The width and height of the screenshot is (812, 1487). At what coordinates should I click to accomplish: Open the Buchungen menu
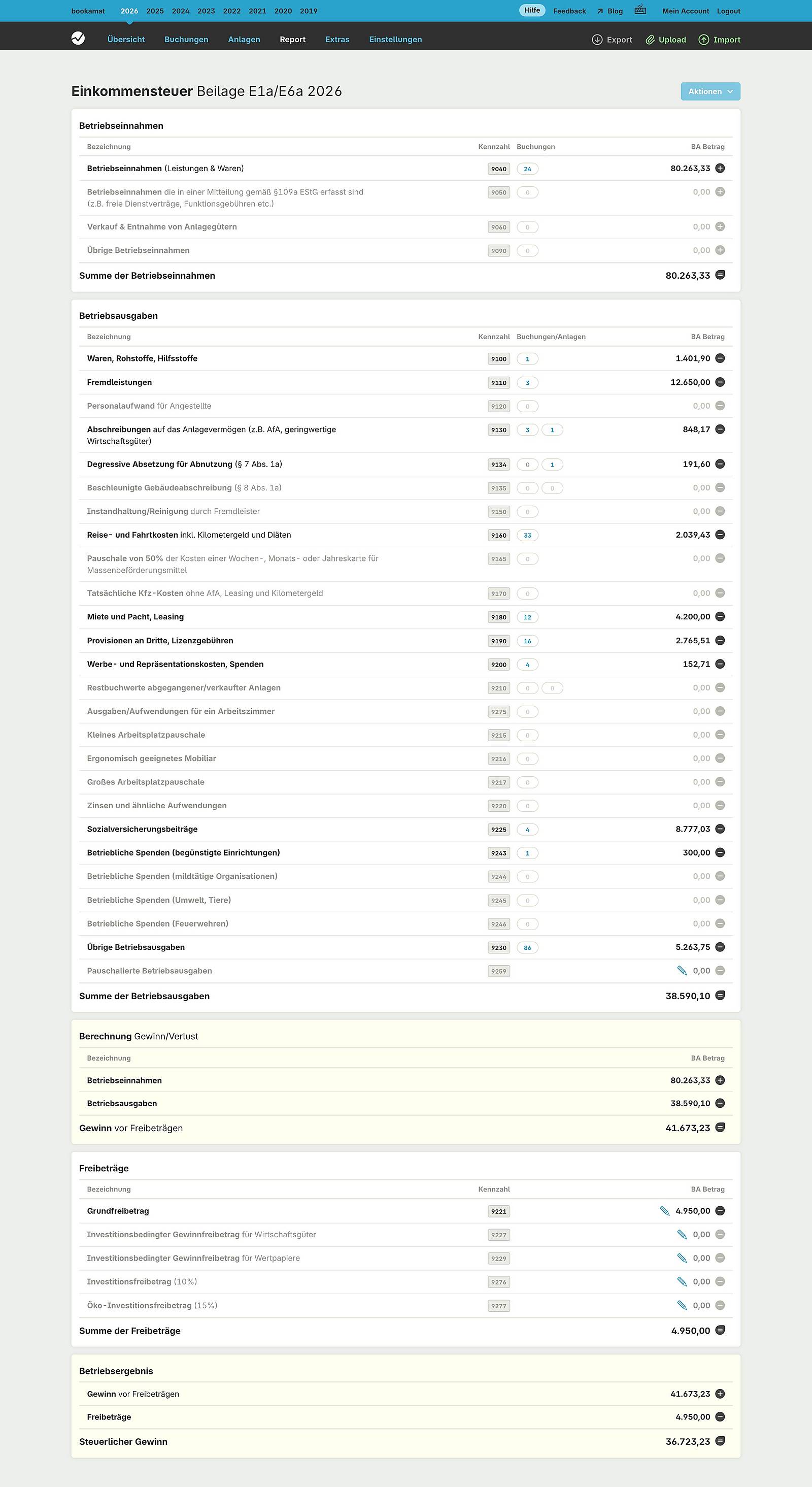(186, 40)
